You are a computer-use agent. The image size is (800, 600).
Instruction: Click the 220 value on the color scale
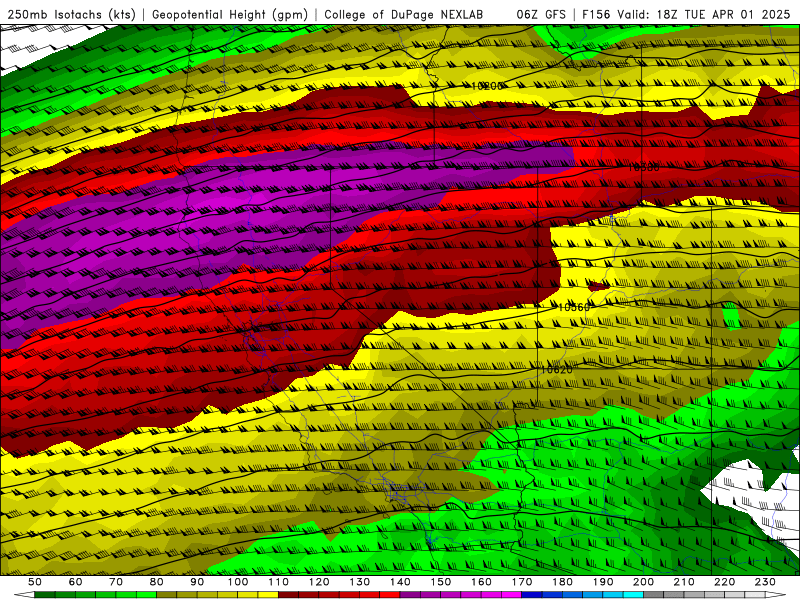point(724,582)
